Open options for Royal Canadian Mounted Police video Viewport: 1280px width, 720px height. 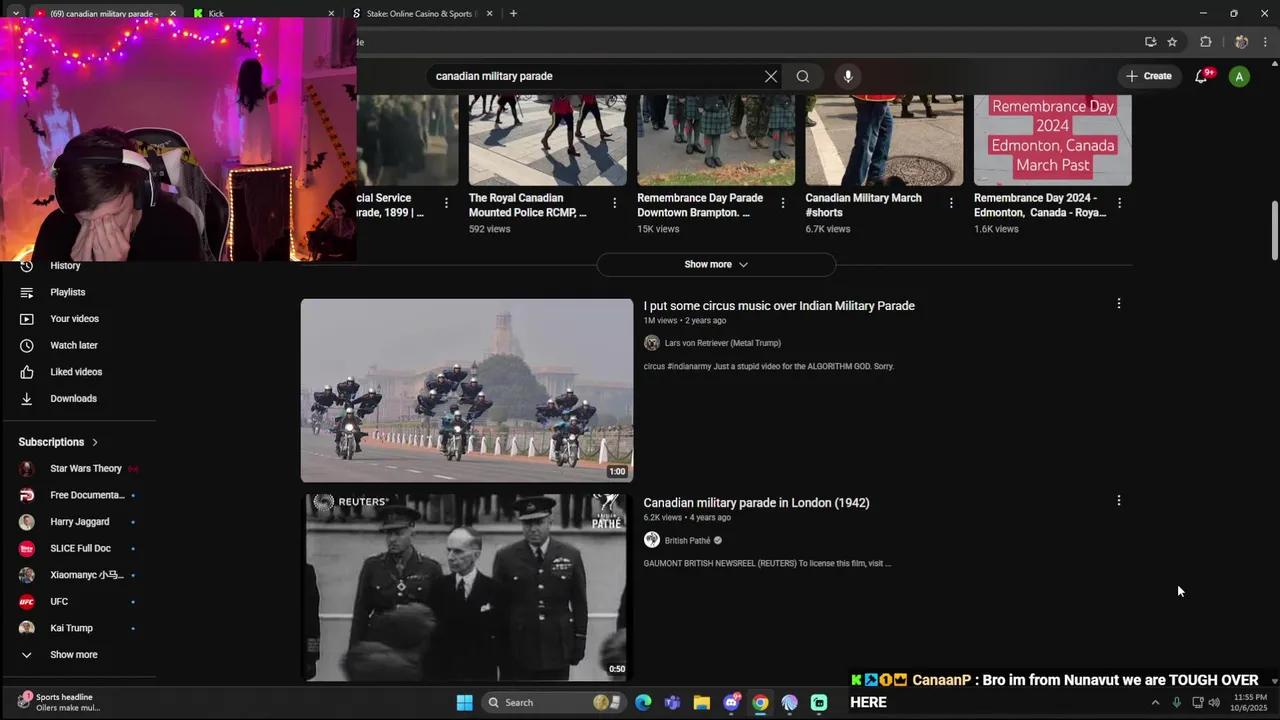(x=614, y=203)
